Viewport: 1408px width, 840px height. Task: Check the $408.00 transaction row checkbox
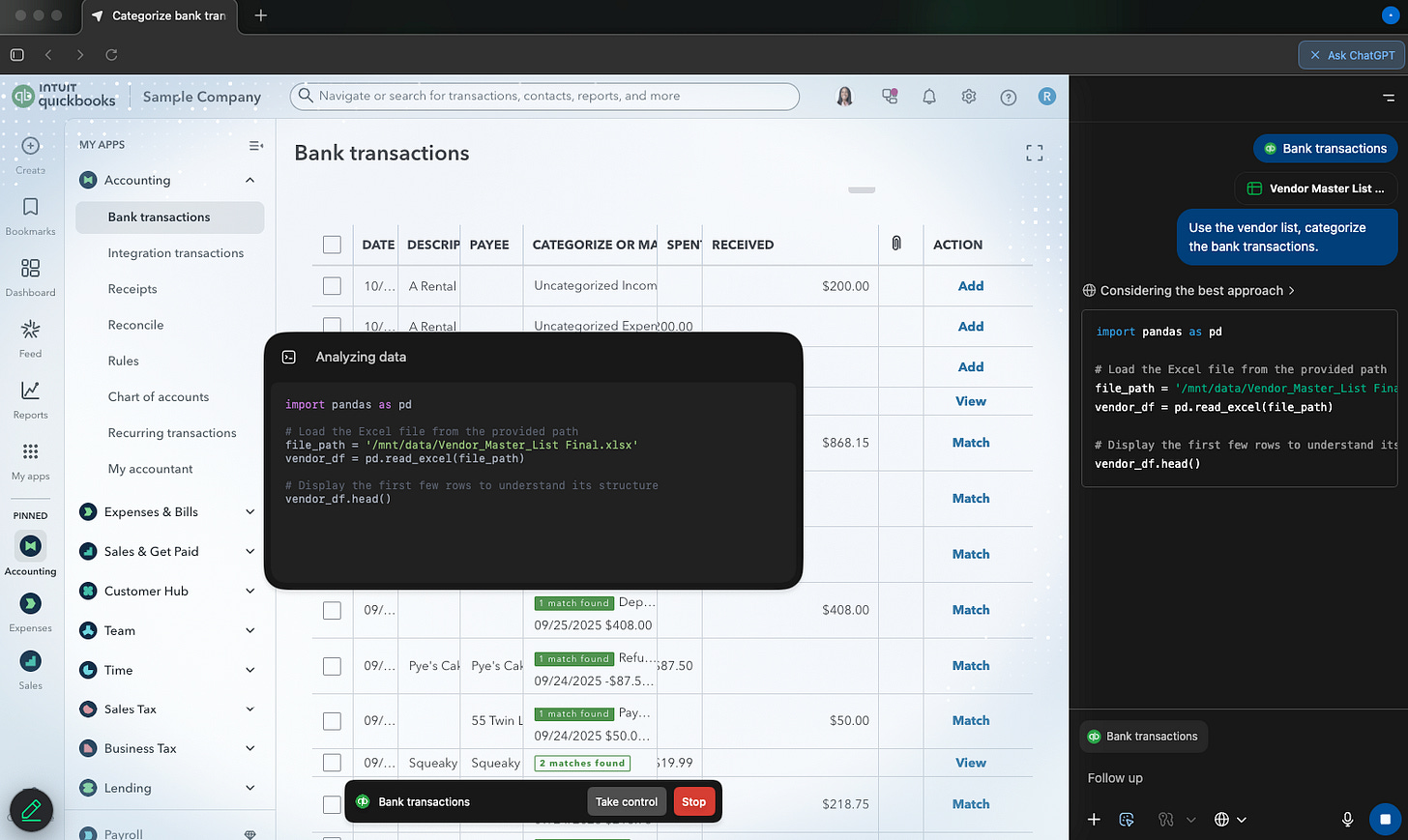(x=332, y=610)
